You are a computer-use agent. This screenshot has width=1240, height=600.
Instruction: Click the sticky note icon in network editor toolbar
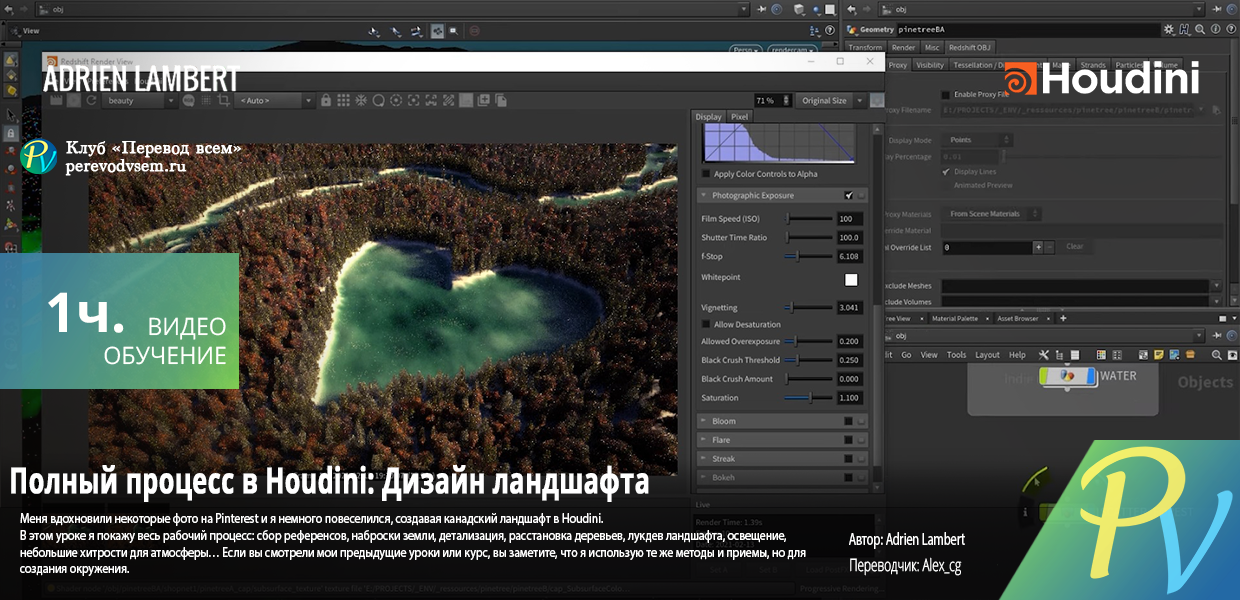[1159, 355]
